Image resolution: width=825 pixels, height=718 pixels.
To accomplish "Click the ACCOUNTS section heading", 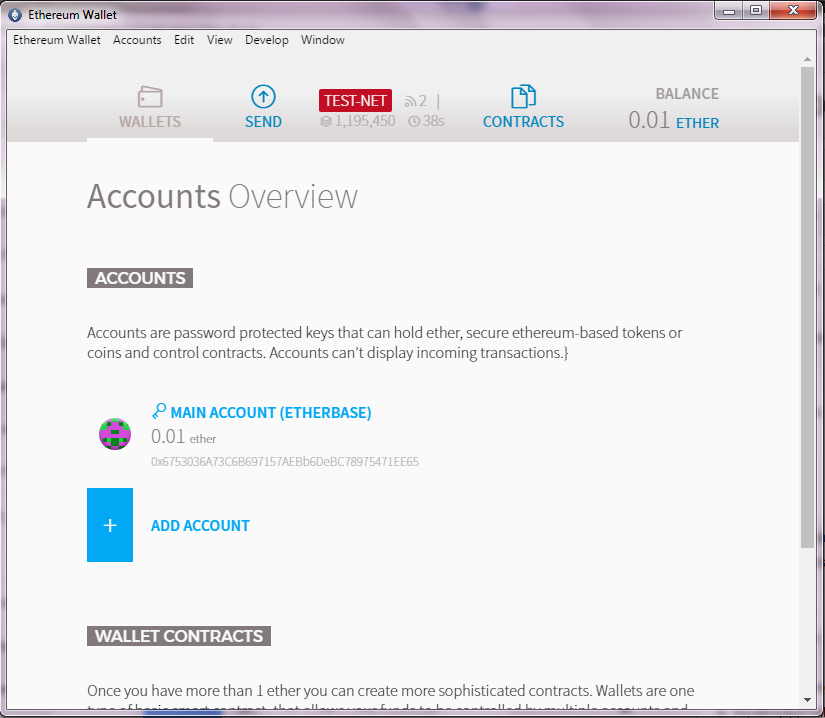I will (140, 278).
